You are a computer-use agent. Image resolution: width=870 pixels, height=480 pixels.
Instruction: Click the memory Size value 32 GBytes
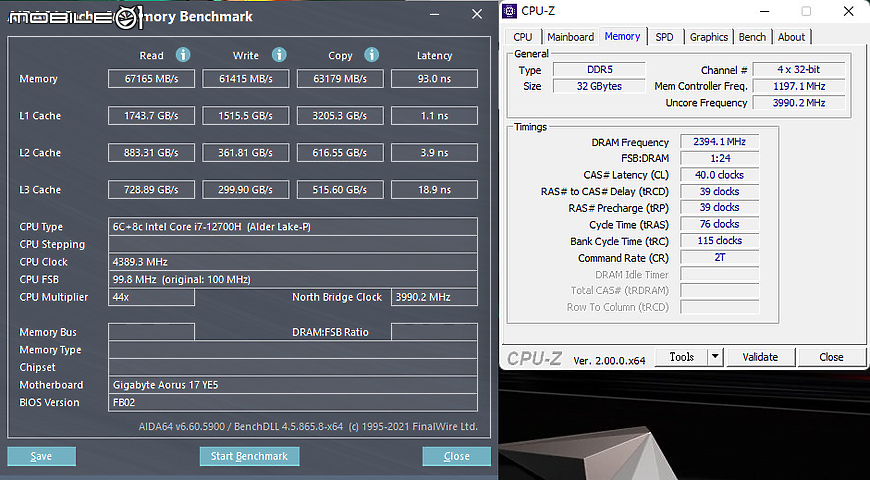pyautogui.click(x=599, y=87)
